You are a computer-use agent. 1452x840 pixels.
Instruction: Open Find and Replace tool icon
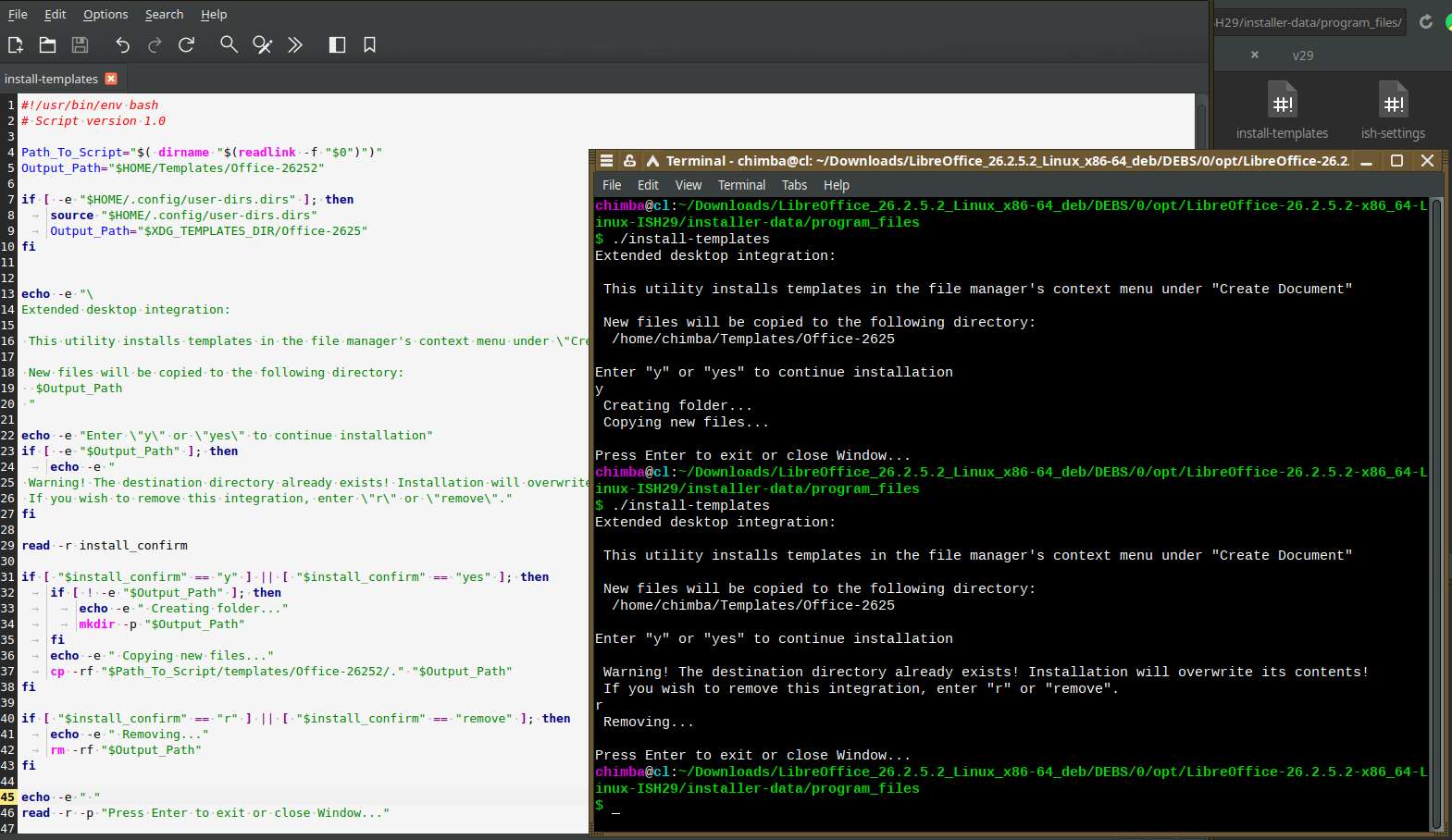point(262,44)
